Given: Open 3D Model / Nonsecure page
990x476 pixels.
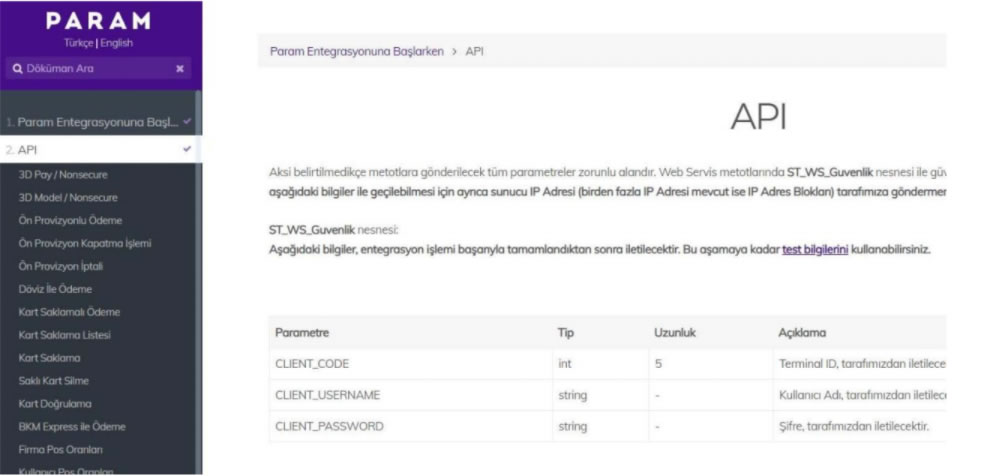Looking at the screenshot, I should 68,198.
